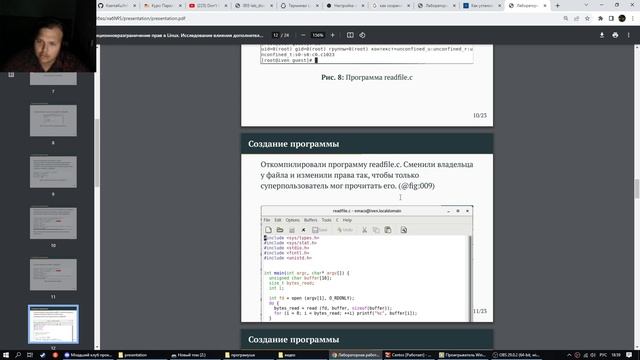
Task: Click the Emacs paste icon
Action: pos(388,230)
